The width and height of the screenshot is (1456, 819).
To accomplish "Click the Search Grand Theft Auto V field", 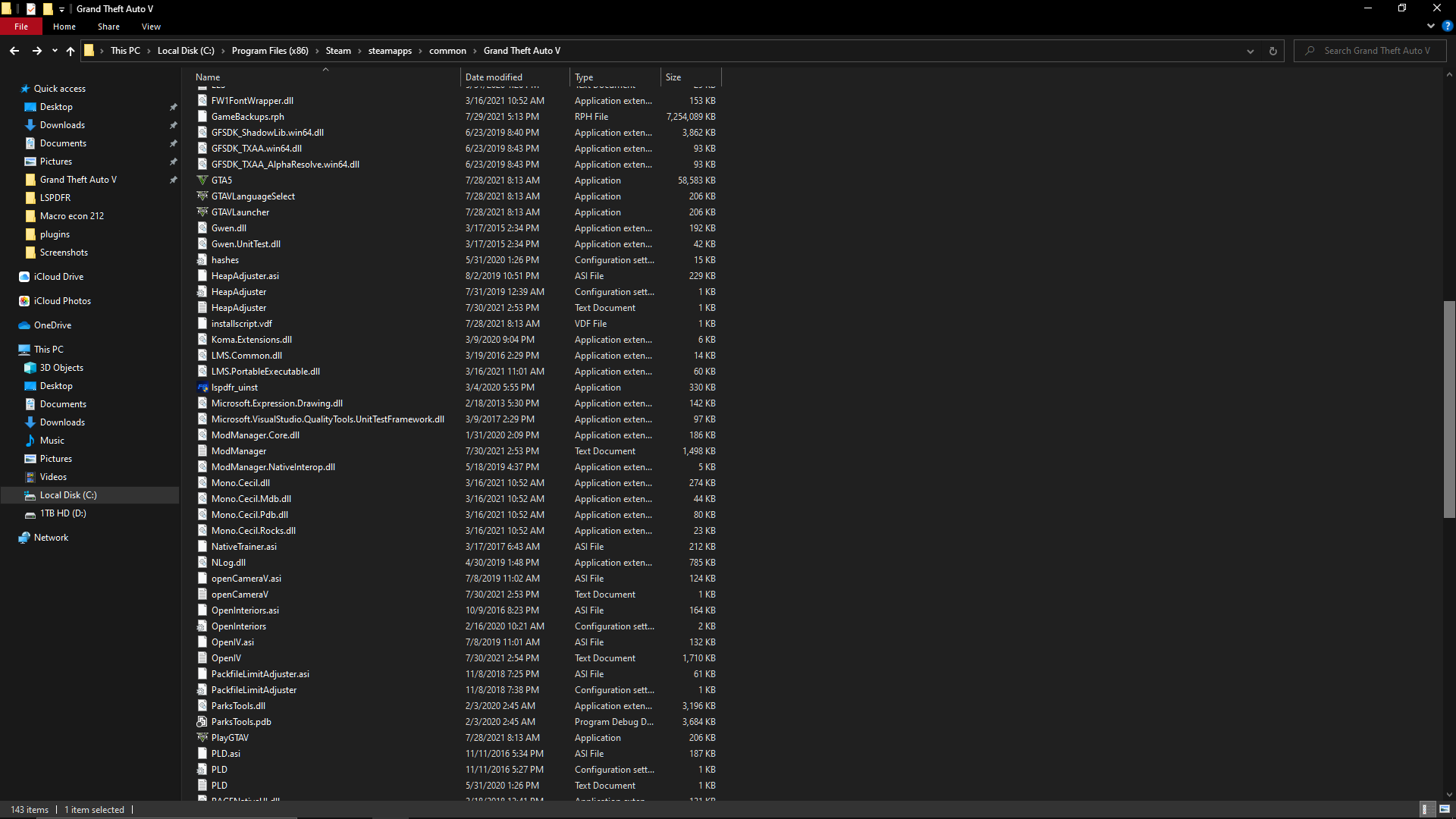I will [x=1376, y=51].
